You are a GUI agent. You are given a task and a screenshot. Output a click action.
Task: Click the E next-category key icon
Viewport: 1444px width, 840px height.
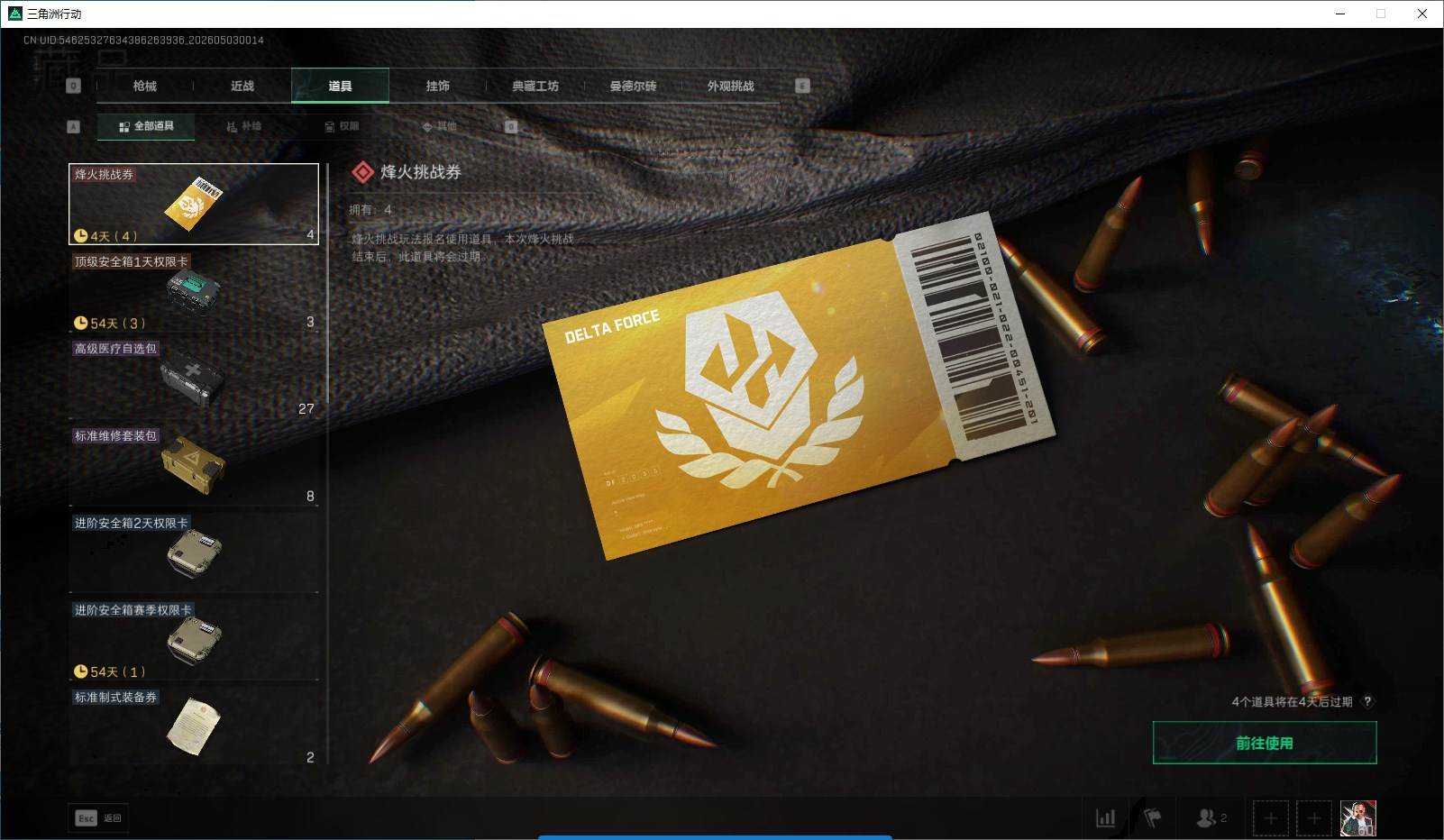coord(802,86)
